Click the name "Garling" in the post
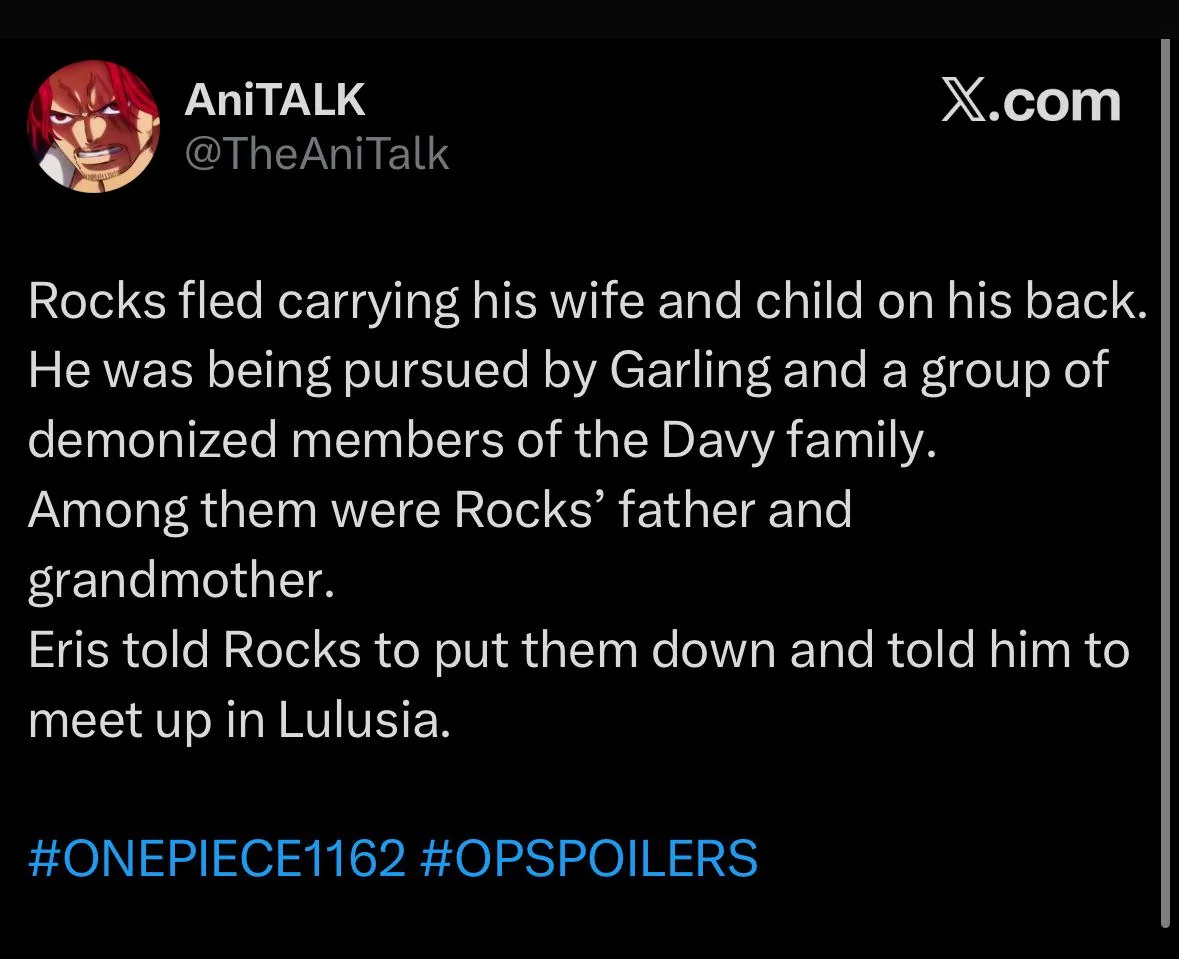Screen dimensions: 1179x959 click(x=690, y=371)
